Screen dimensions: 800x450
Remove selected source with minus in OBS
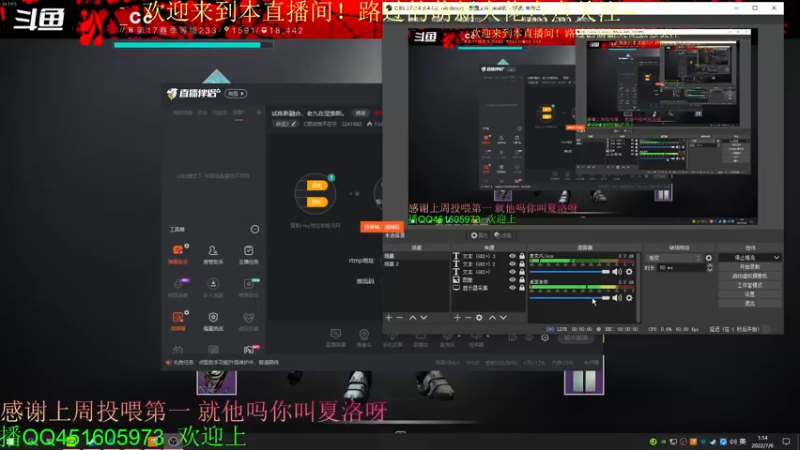(x=468, y=317)
